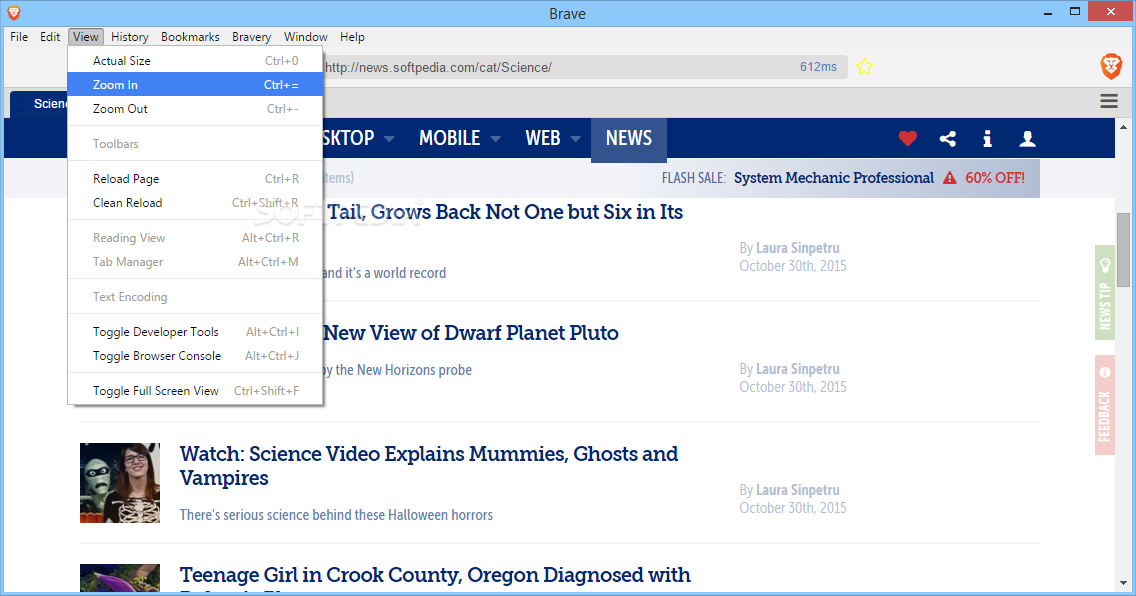Click Laura Sinpetru author on Vampires article

798,490
